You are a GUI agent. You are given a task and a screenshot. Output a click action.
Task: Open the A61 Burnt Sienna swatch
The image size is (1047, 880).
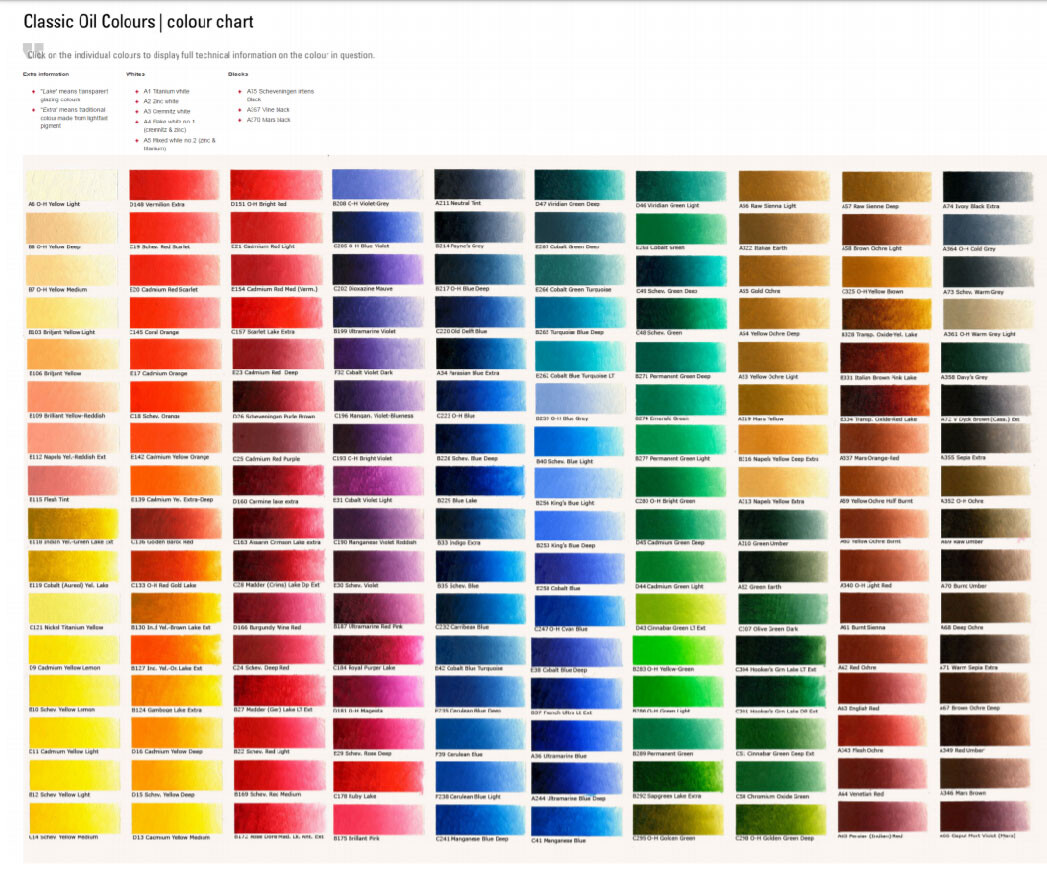coord(884,608)
